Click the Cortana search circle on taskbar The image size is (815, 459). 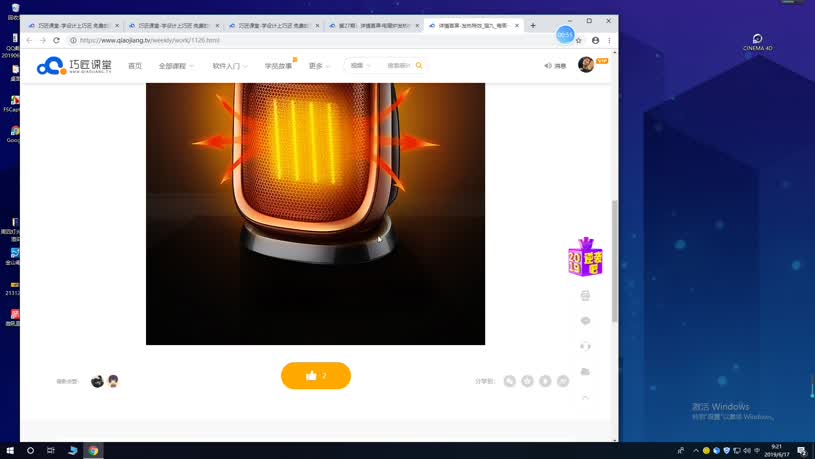30,451
